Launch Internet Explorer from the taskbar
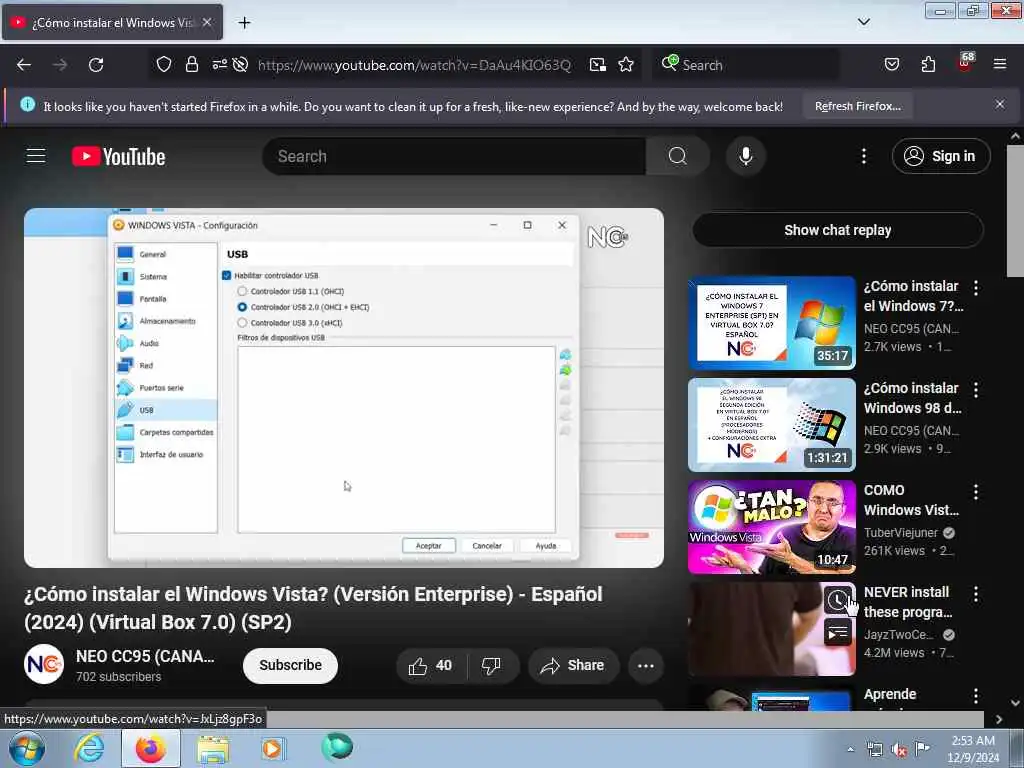The image size is (1024, 768). [x=89, y=748]
